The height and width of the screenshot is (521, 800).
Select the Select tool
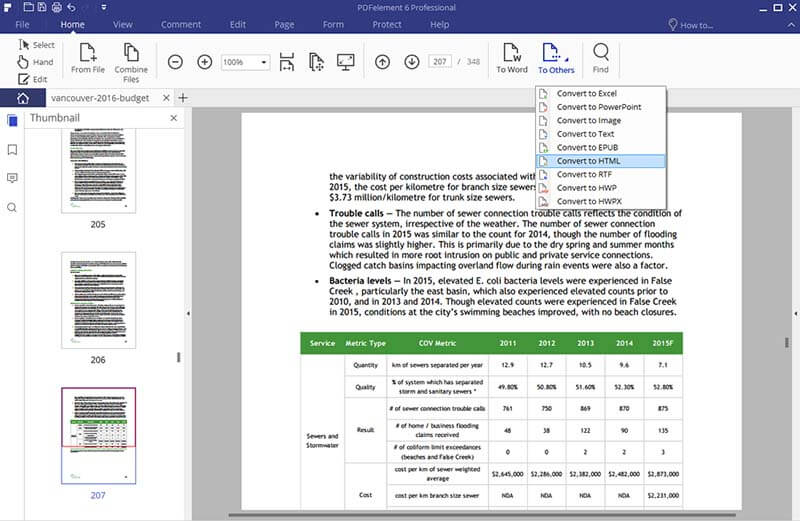[x=36, y=45]
